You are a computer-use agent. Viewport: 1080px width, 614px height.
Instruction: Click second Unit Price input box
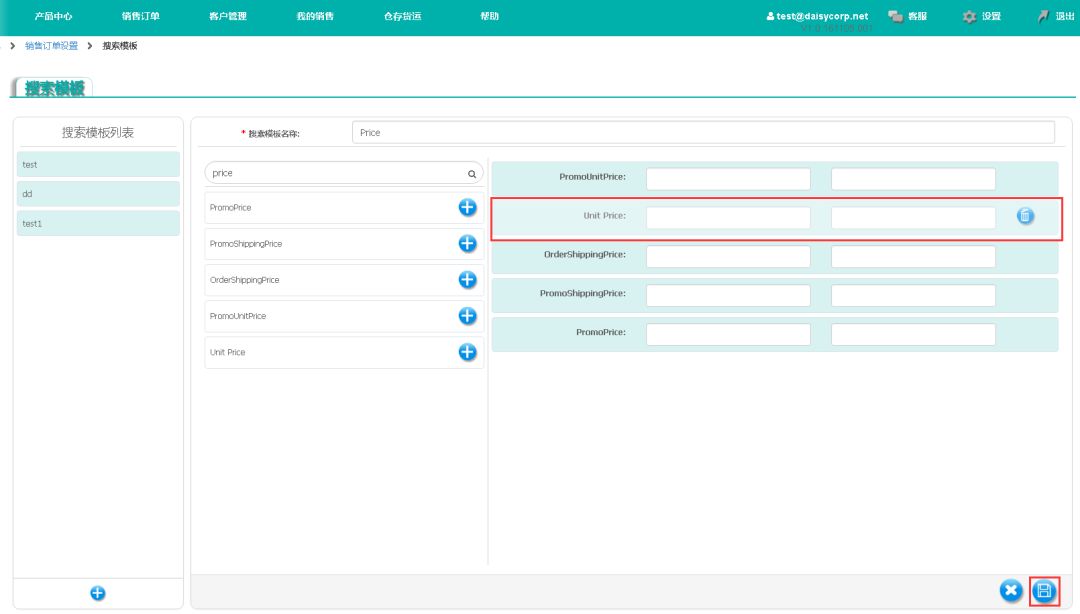(x=913, y=218)
